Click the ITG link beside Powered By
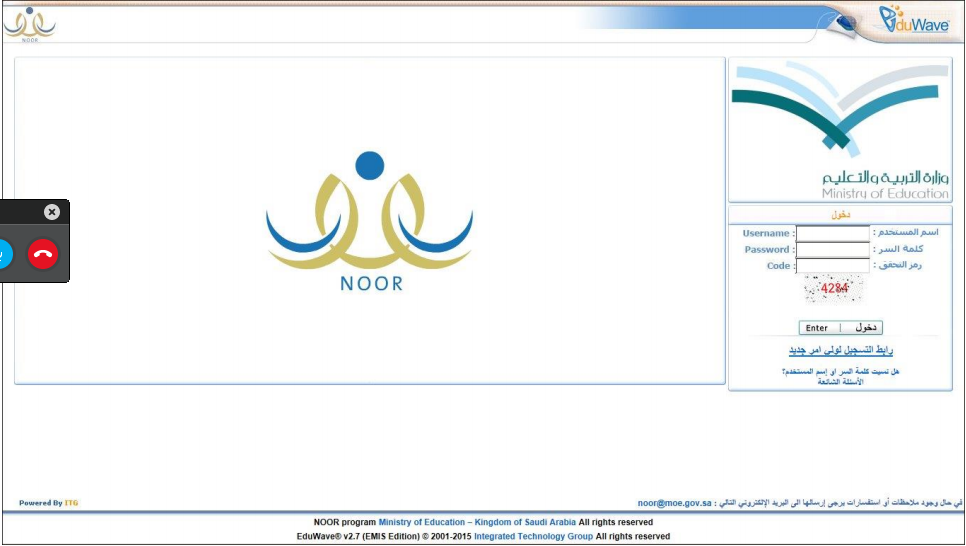The image size is (966, 546). (72, 503)
